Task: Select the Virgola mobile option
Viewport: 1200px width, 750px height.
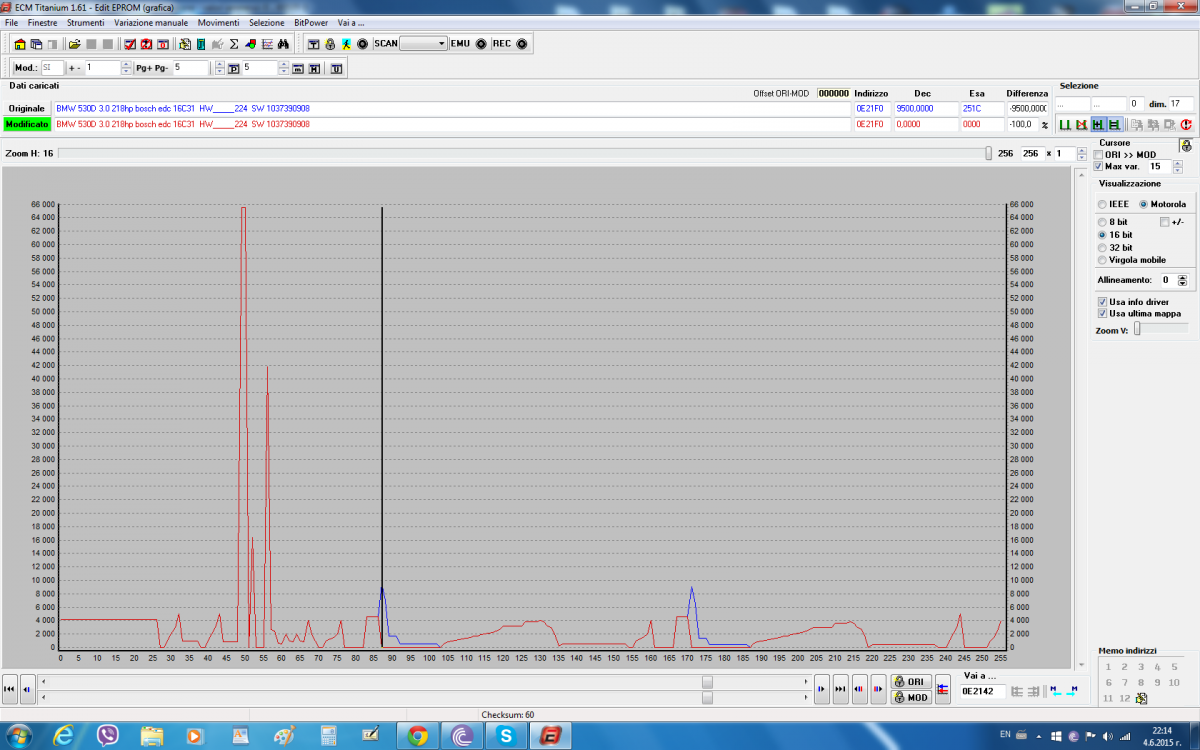Action: tap(1102, 260)
